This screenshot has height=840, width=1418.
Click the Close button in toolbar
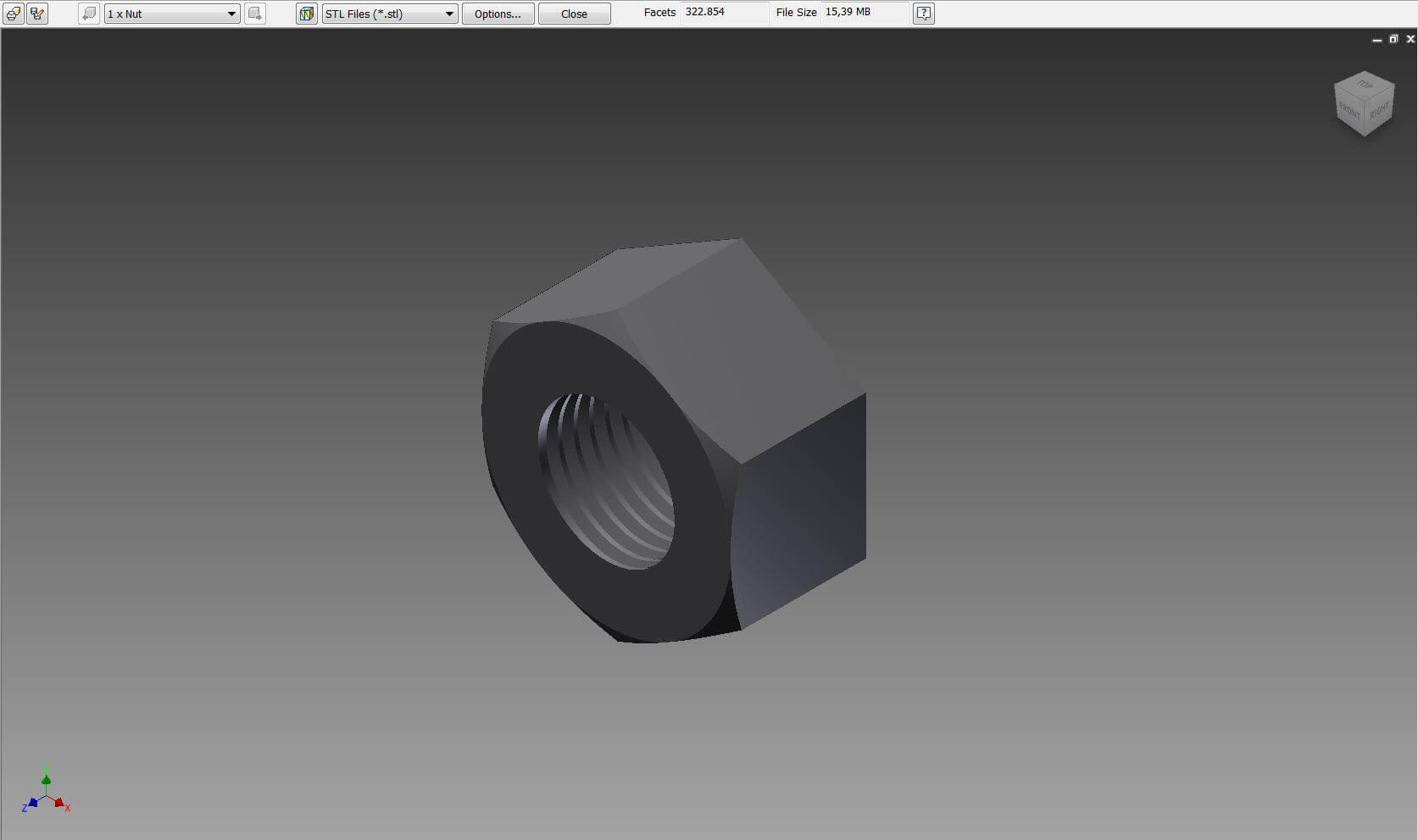coord(574,14)
